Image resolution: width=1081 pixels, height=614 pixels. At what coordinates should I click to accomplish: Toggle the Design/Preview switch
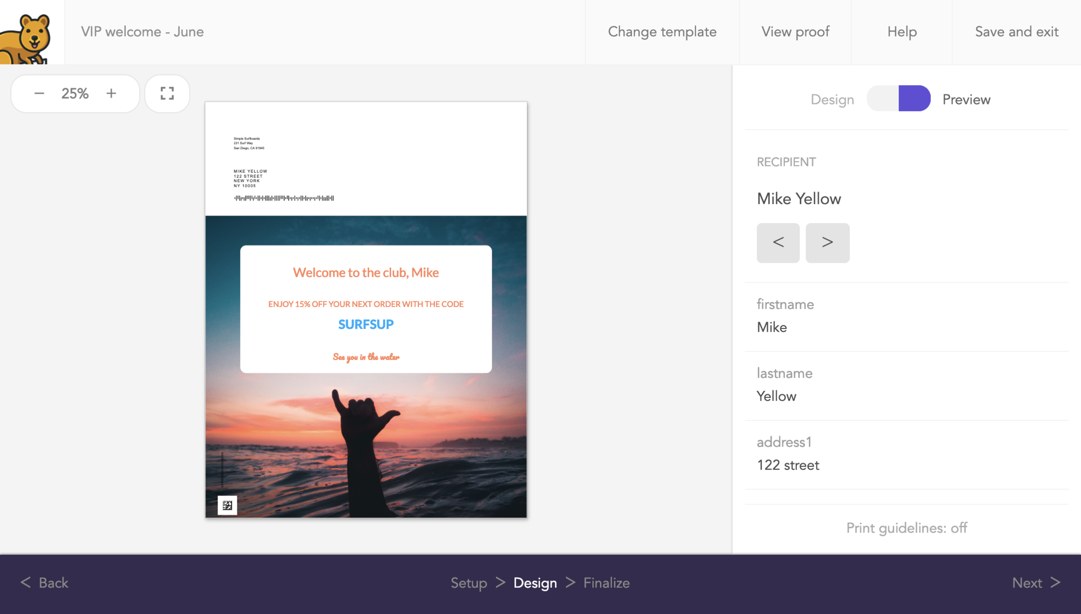[898, 99]
